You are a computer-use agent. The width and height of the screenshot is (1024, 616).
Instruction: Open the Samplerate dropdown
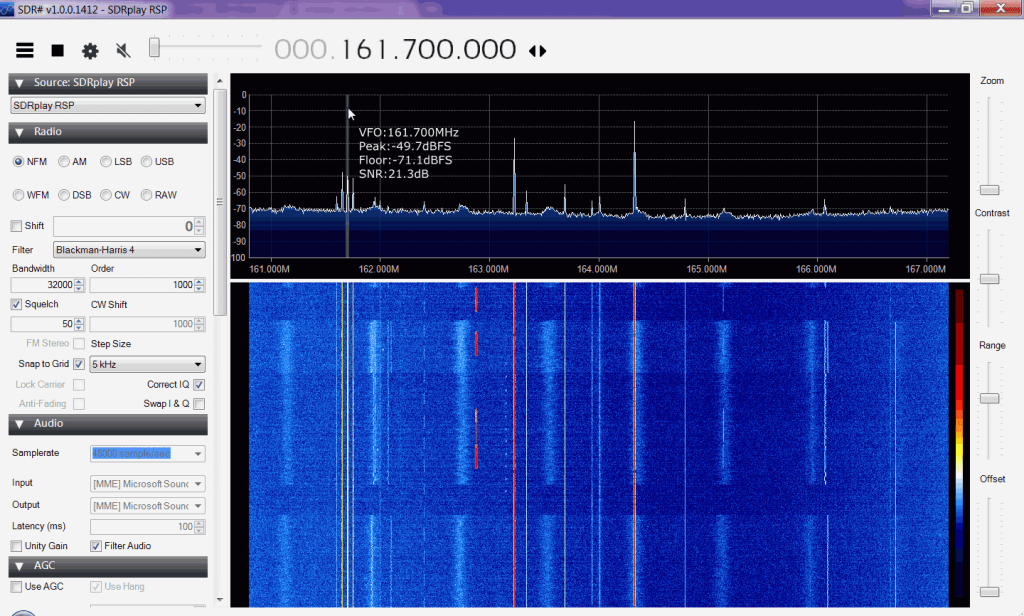tap(146, 453)
